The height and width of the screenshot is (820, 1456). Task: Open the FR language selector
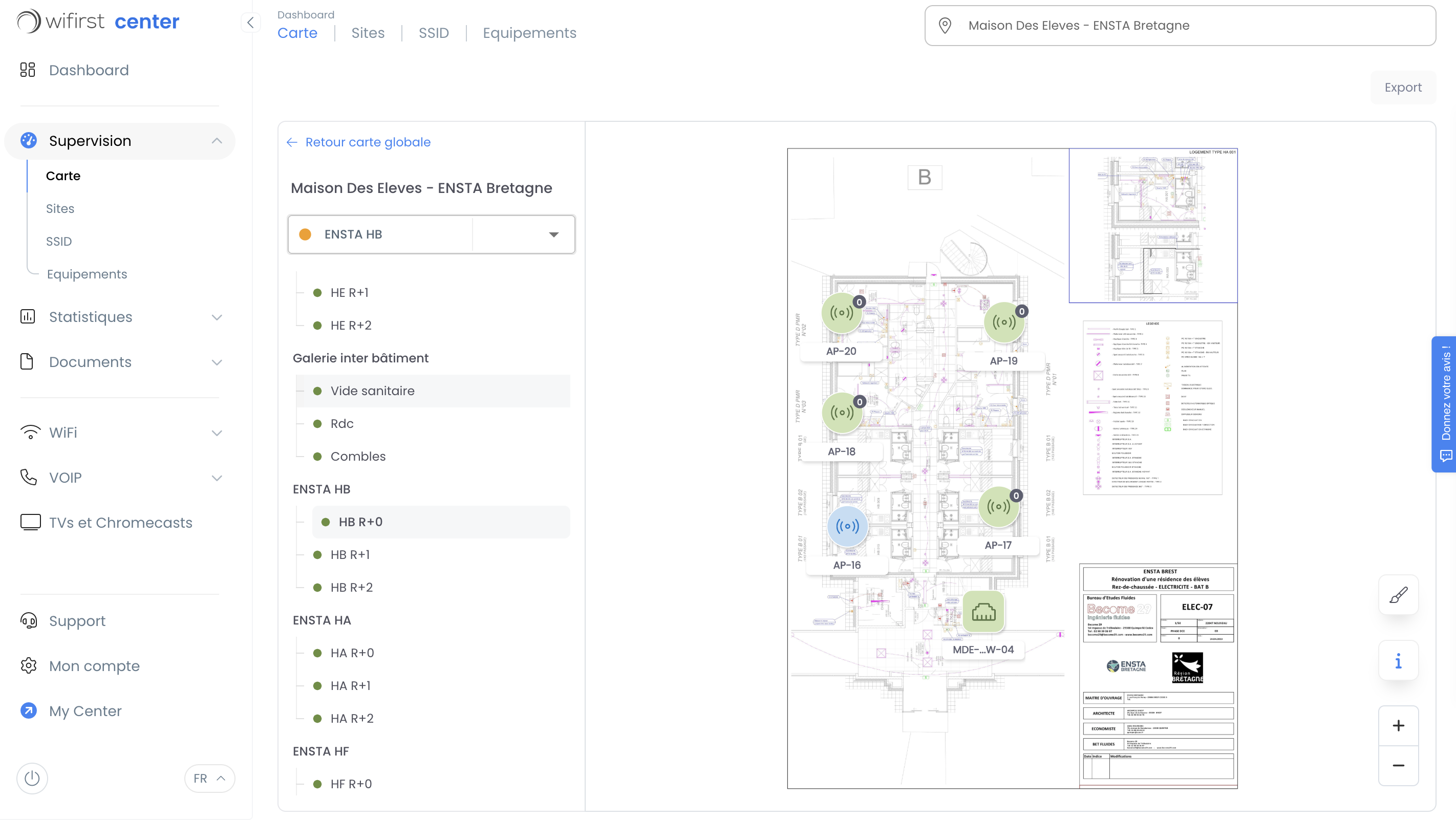(209, 778)
